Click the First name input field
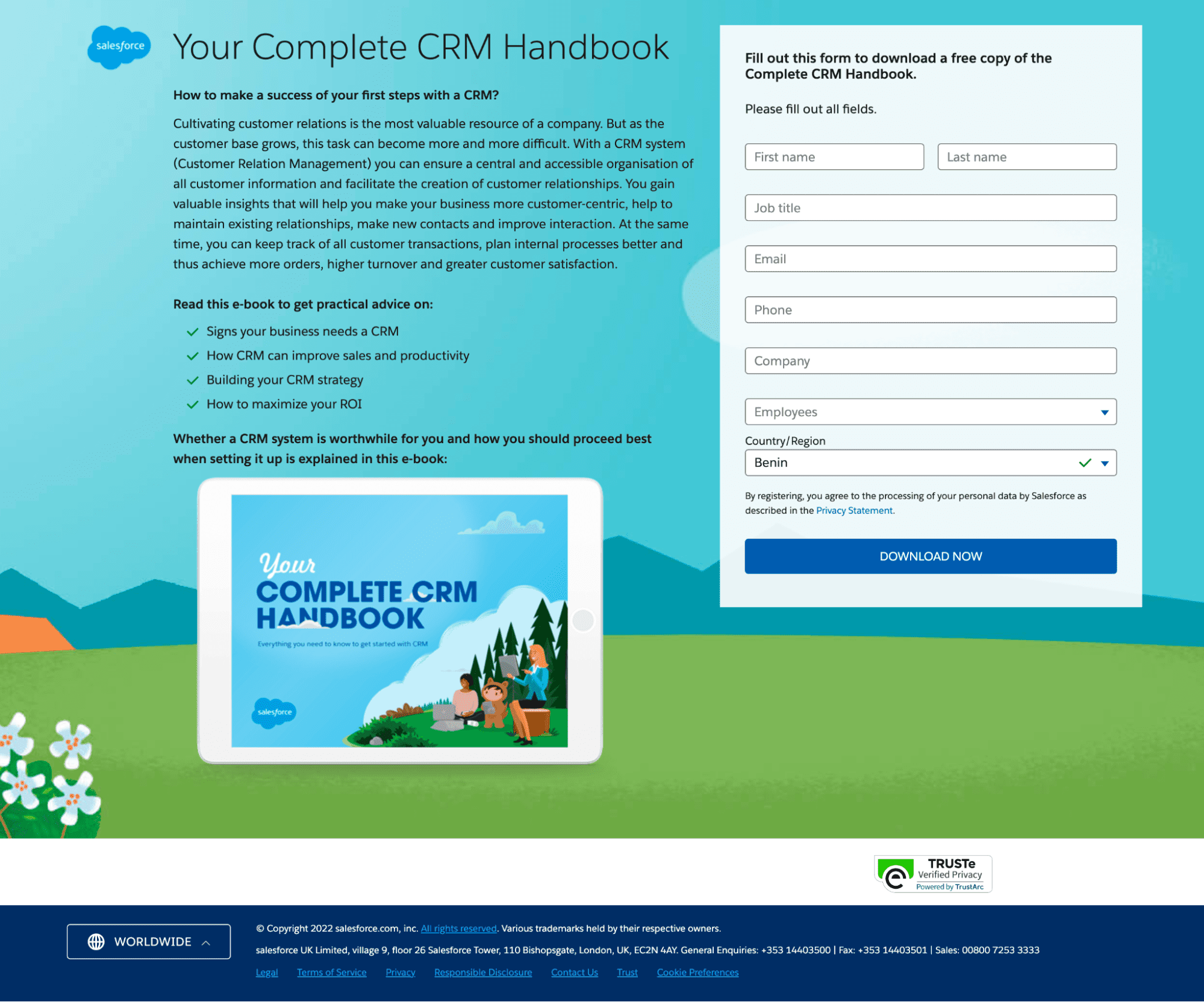The width and height of the screenshot is (1204, 1002). tap(834, 155)
